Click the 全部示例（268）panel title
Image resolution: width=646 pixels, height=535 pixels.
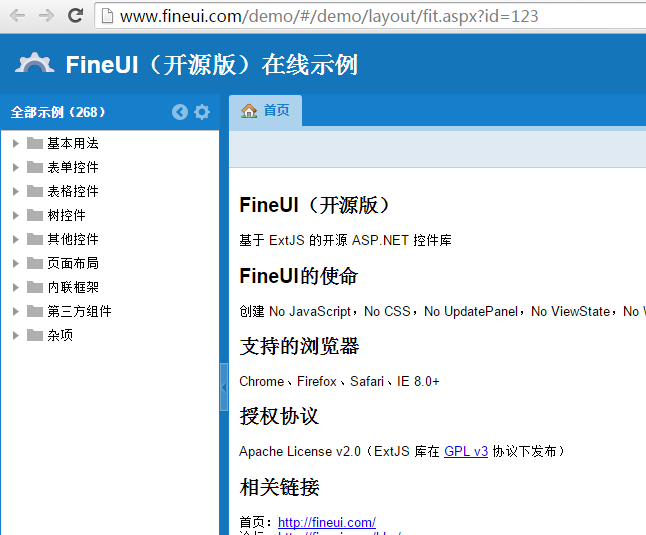(x=58, y=112)
